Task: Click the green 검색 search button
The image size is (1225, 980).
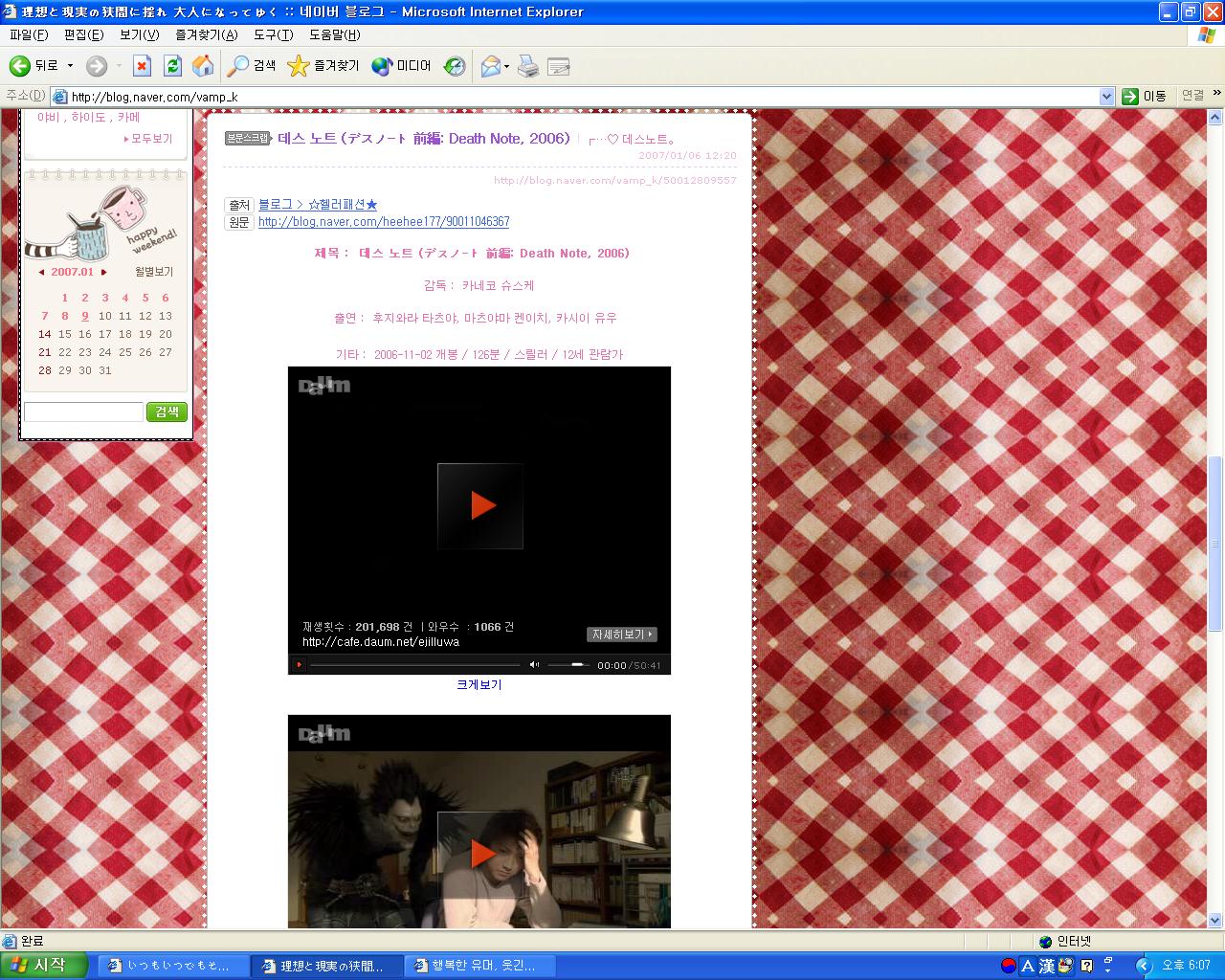Action: [167, 412]
